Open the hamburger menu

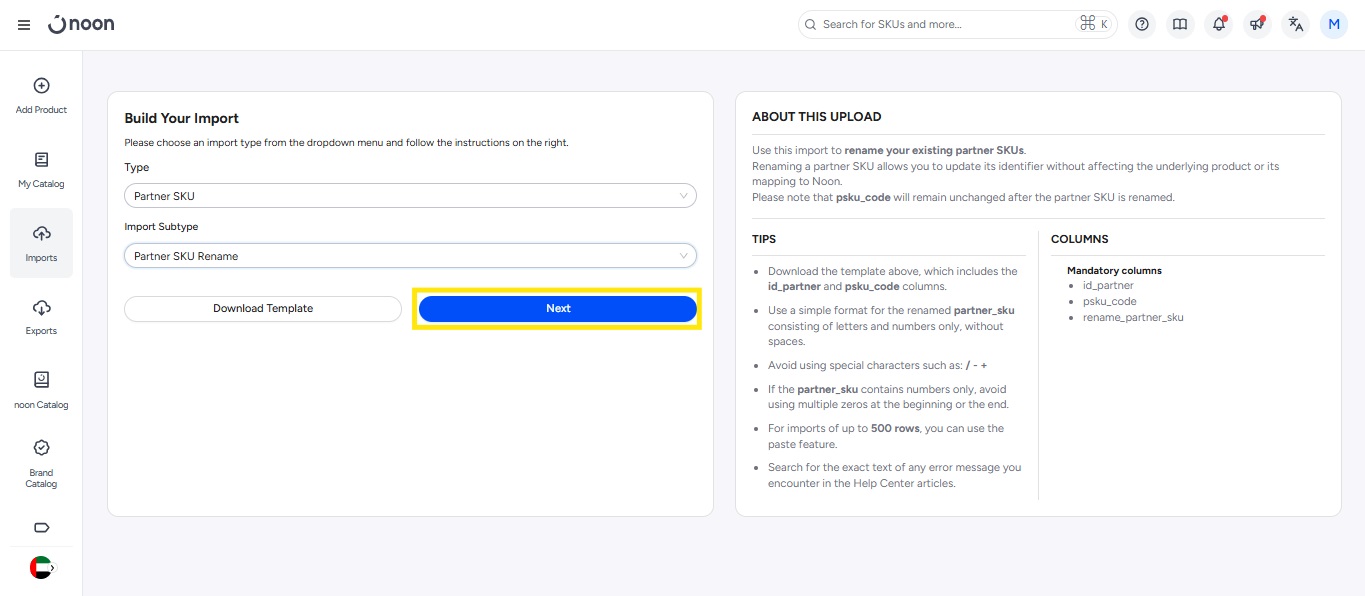(x=24, y=25)
